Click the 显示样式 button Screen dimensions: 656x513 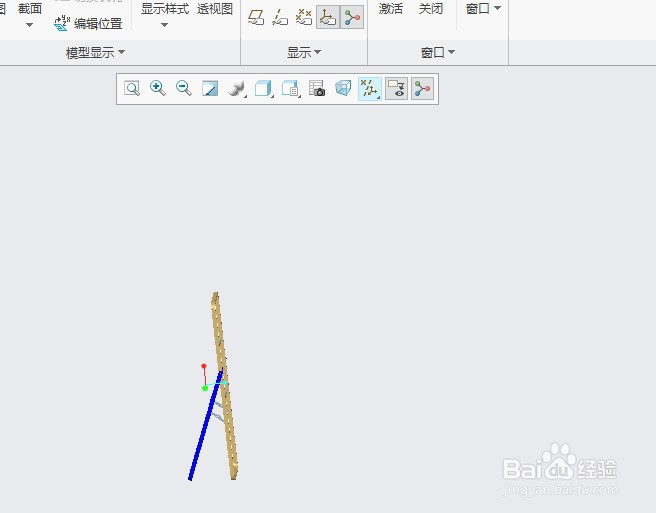(x=165, y=8)
